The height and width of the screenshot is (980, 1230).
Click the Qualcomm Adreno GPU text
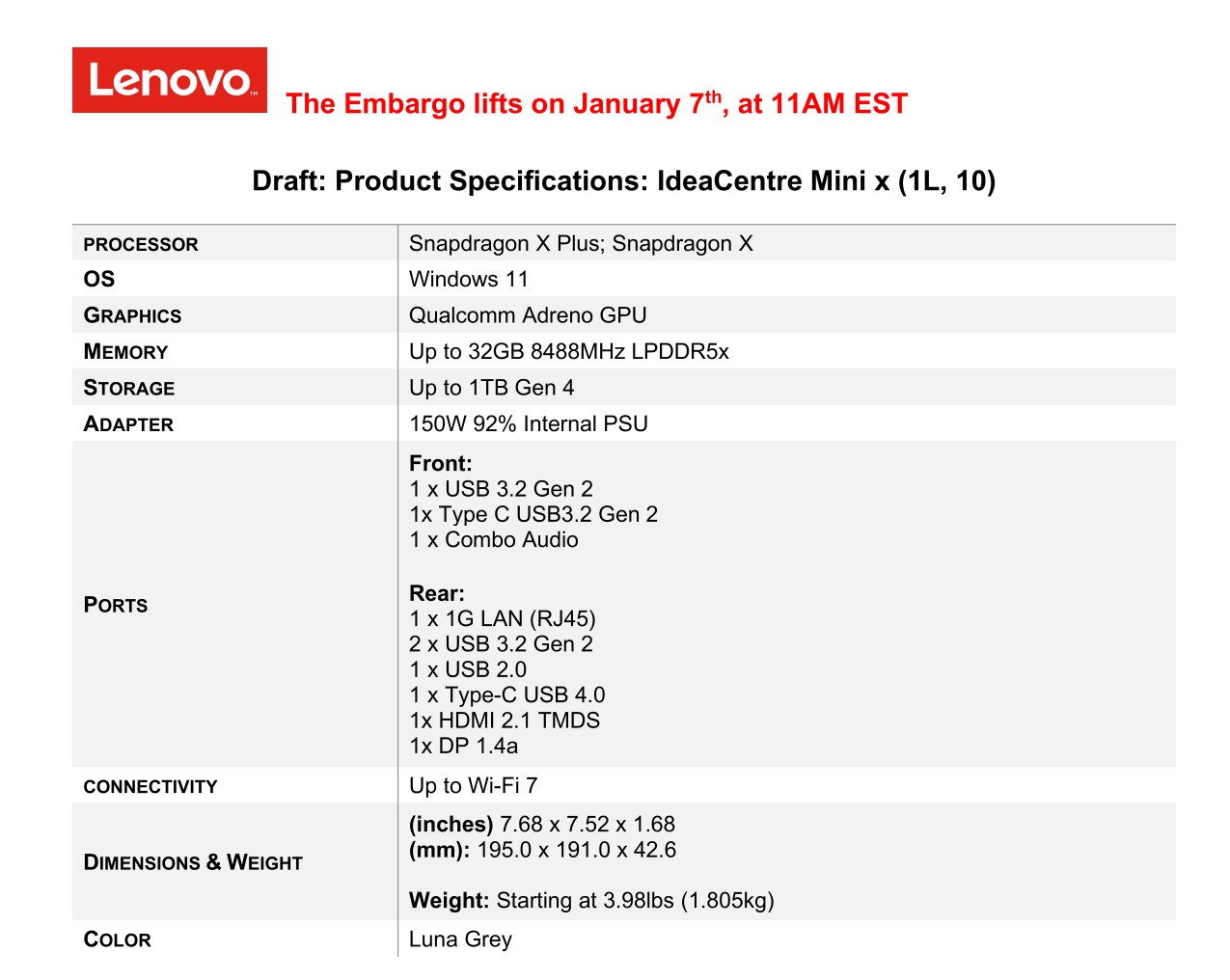528,315
